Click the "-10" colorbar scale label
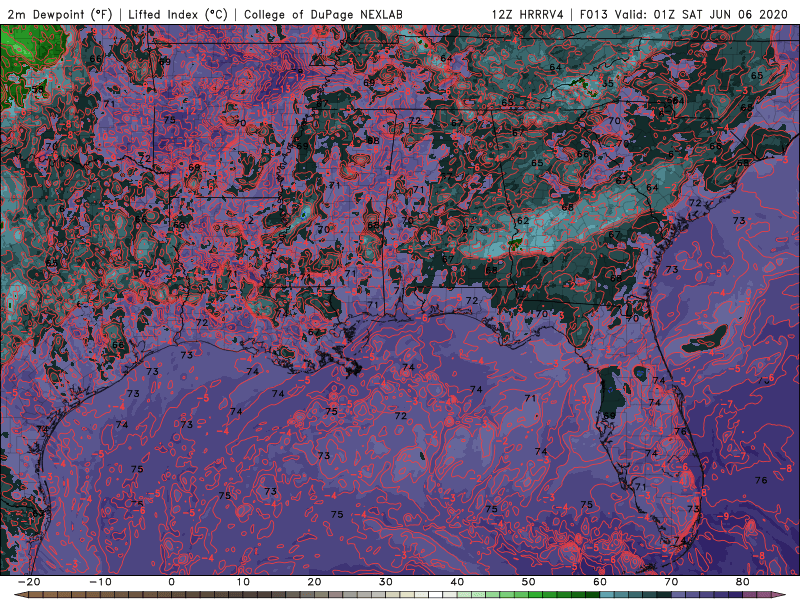 tap(100, 582)
